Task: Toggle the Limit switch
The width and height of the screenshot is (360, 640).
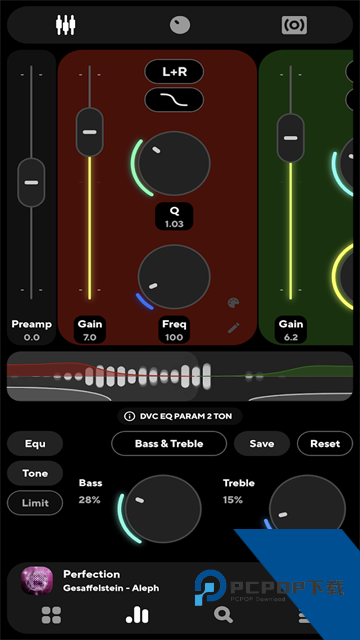Action: (35, 503)
